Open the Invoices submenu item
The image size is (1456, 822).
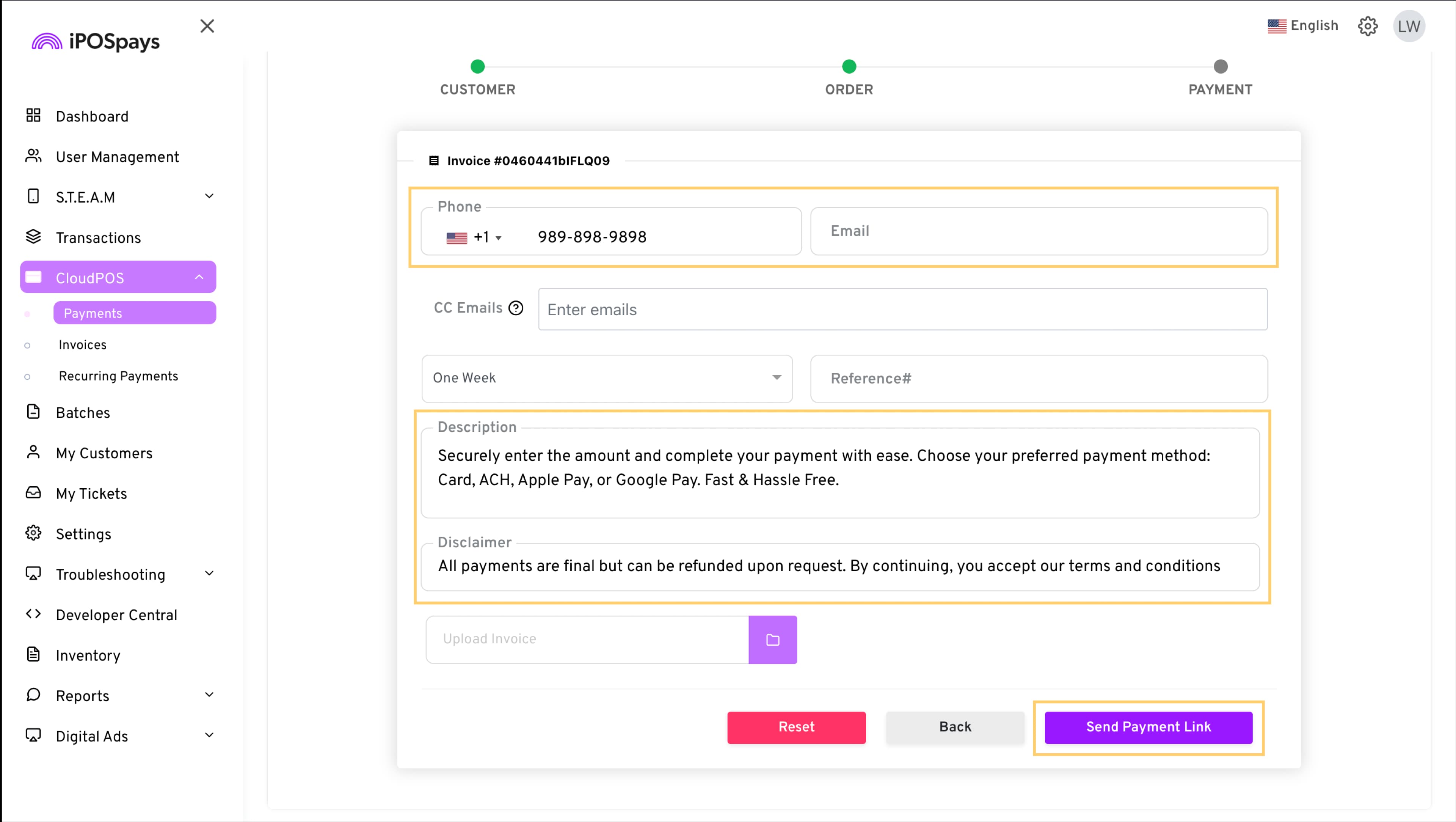coord(83,344)
